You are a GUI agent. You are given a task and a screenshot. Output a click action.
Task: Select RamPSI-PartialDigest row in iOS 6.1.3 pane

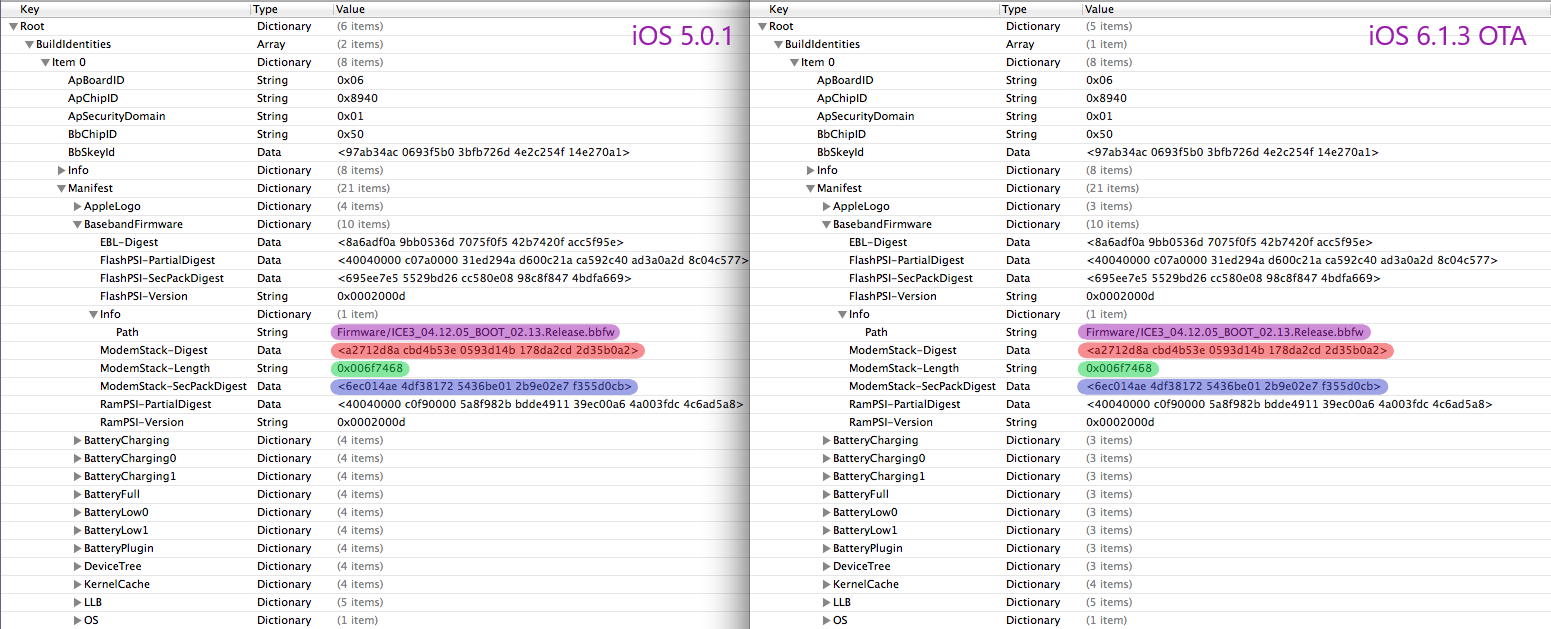pos(1151,404)
